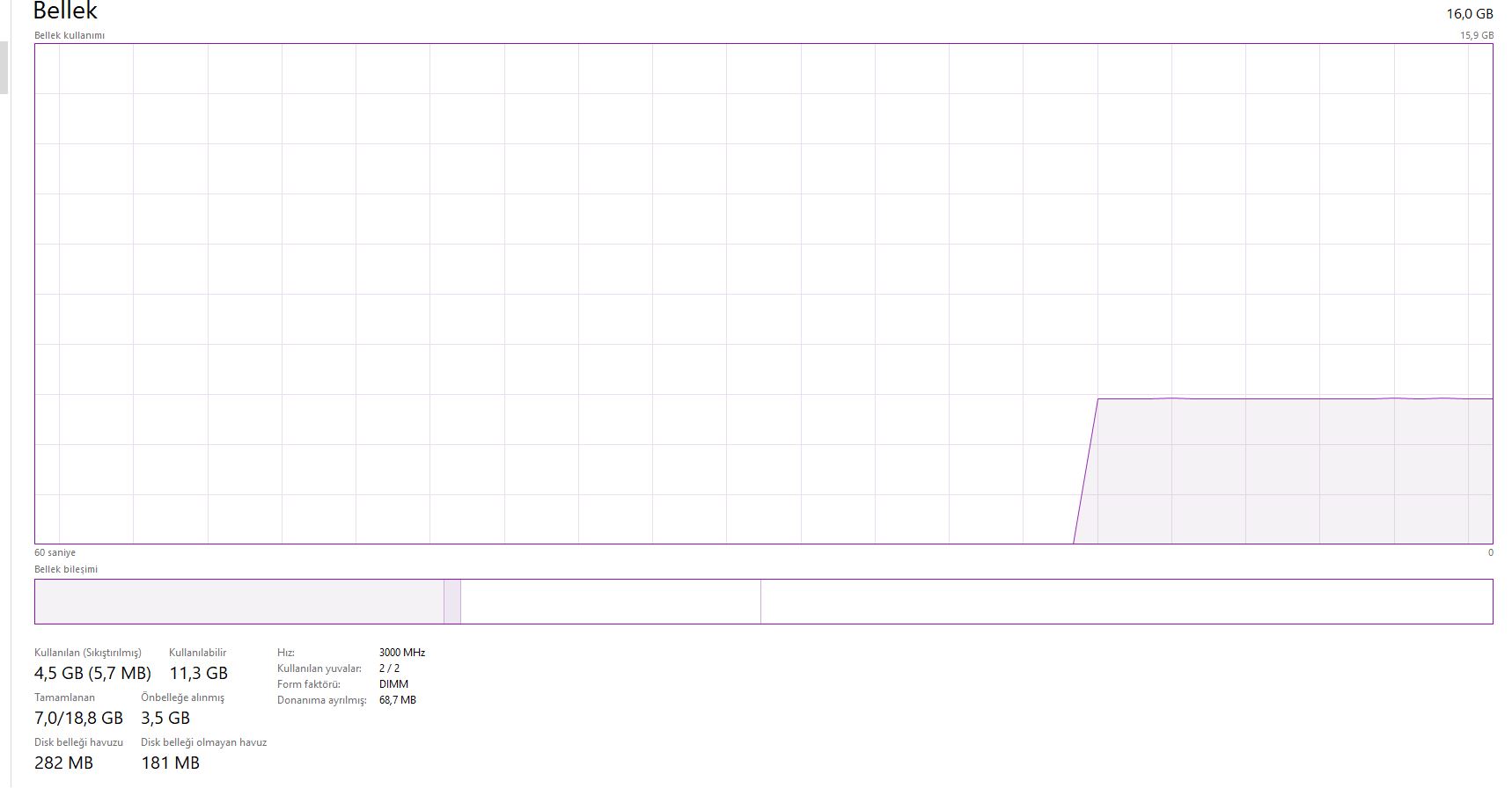Select the 3000 MHz speed value
Viewport: 1512px width, 796px height.
point(401,653)
